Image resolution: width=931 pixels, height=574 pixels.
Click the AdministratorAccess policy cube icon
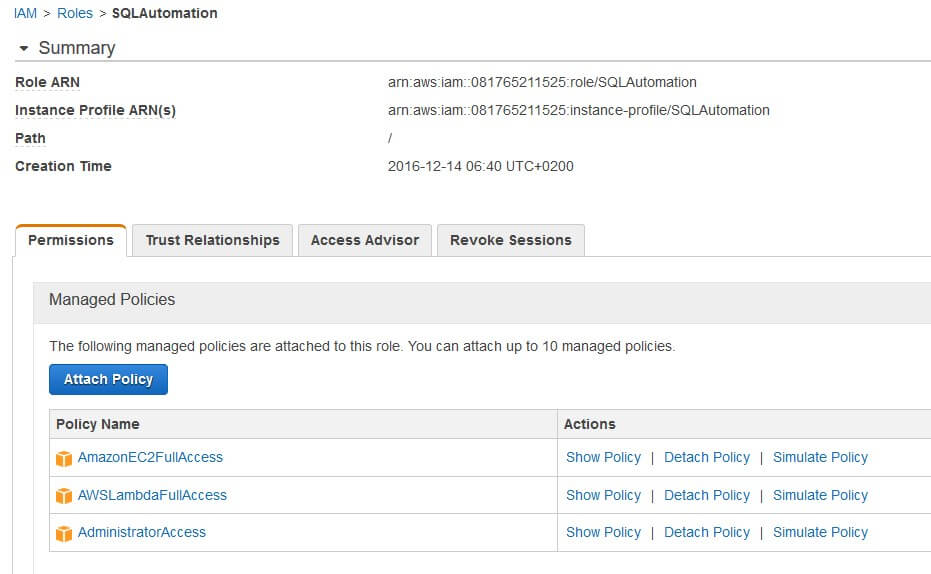(x=64, y=533)
